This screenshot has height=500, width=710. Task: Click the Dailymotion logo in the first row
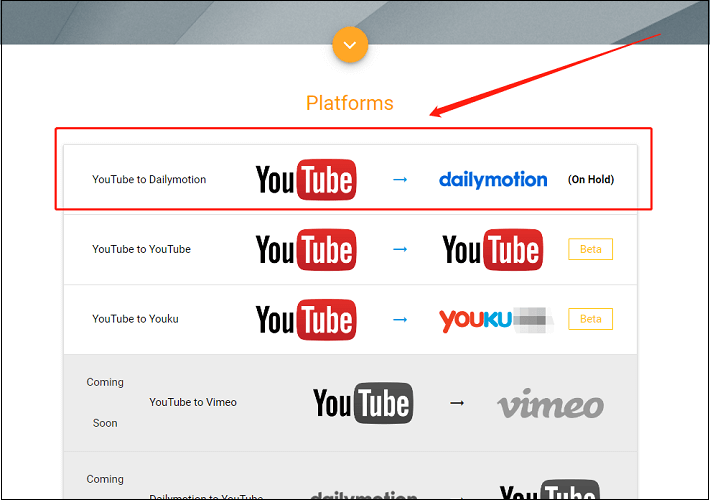pos(493,179)
